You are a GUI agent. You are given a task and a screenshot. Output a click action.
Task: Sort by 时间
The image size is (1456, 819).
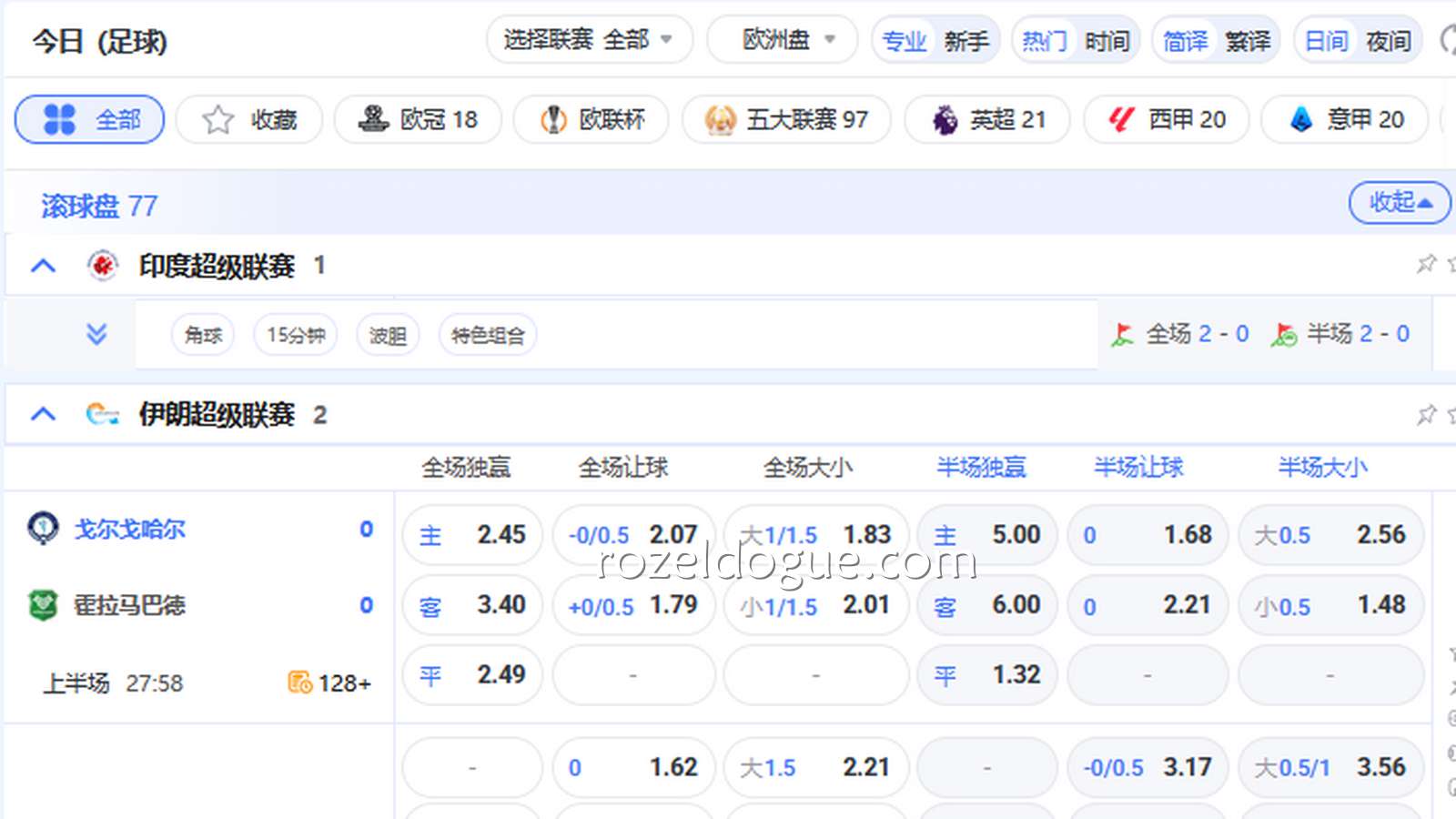pos(1107,41)
